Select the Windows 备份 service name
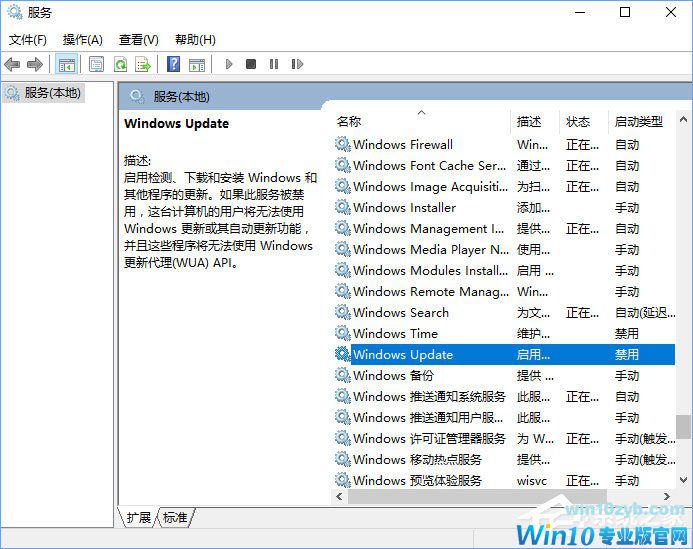Image resolution: width=693 pixels, height=549 pixels. click(393, 375)
